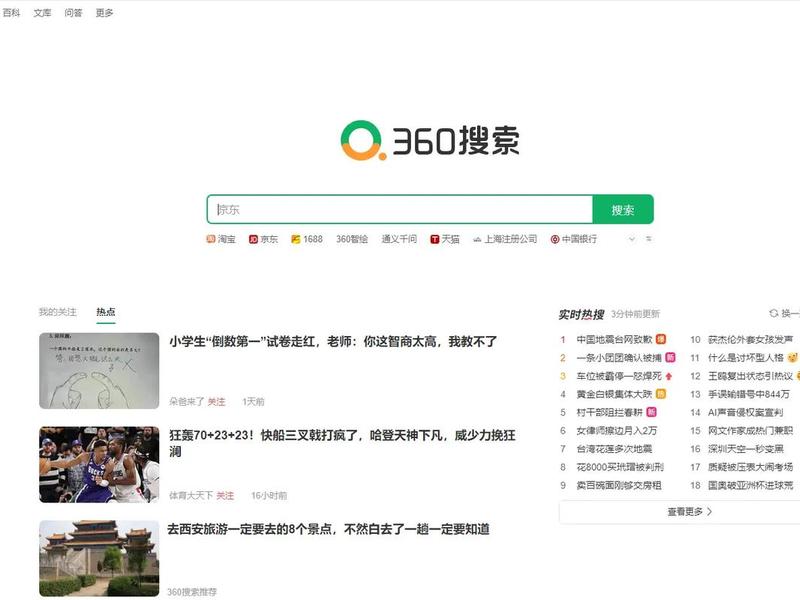Expand the shortcut links chevron
The image size is (800, 600).
(x=632, y=238)
